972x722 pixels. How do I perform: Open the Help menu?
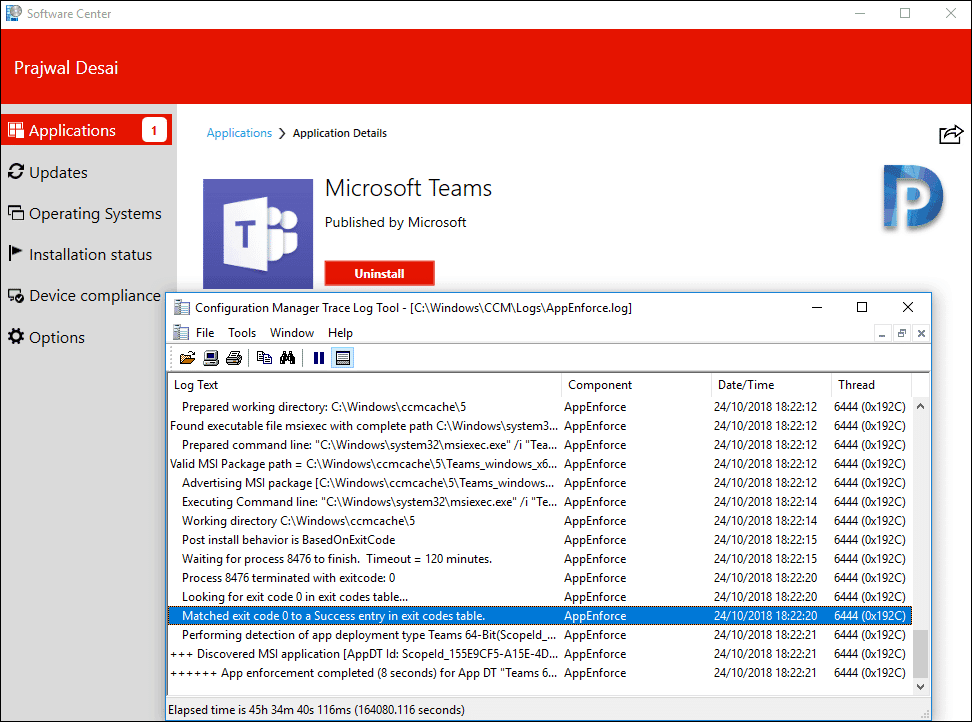pos(340,333)
